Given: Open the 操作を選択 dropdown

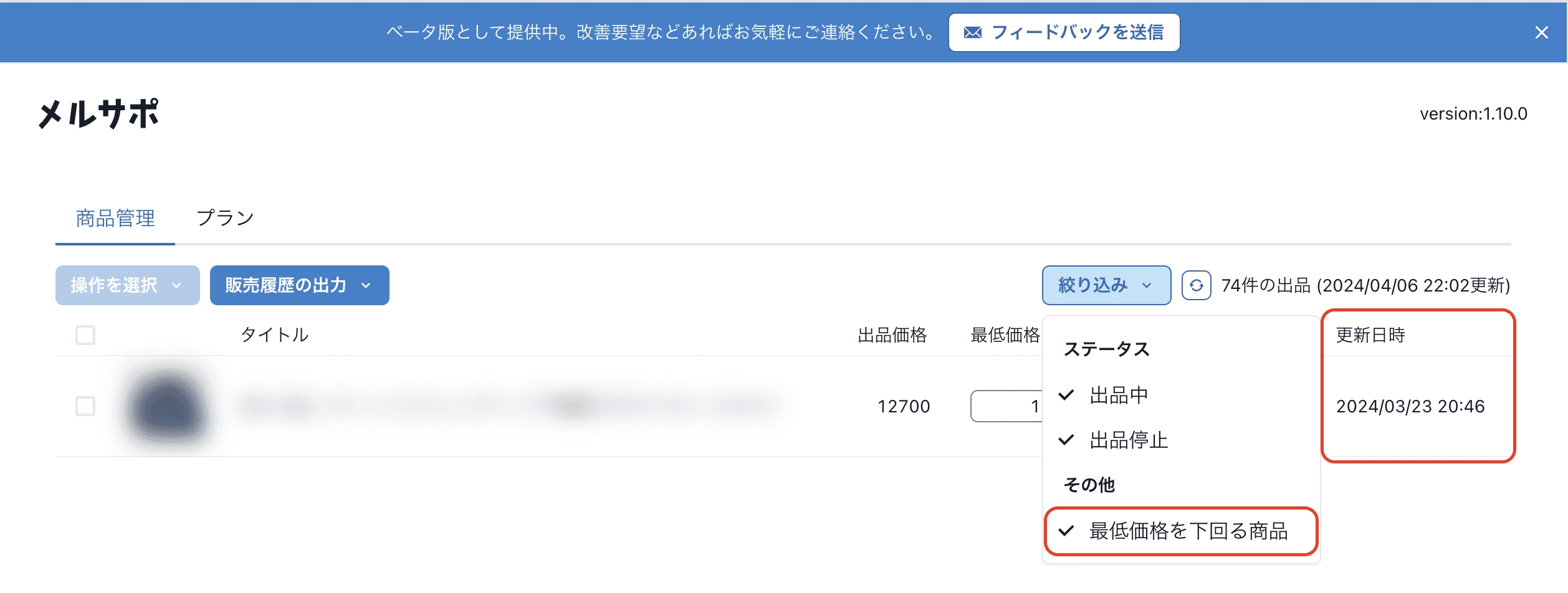Looking at the screenshot, I should (x=127, y=285).
